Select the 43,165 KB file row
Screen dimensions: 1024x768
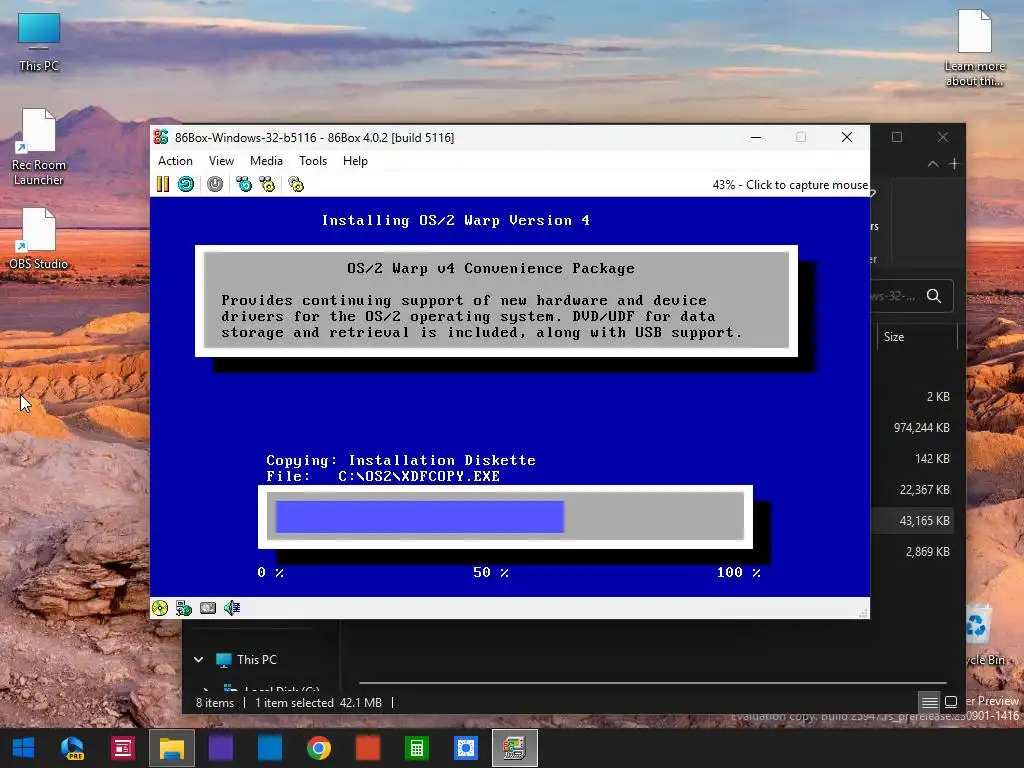click(913, 521)
